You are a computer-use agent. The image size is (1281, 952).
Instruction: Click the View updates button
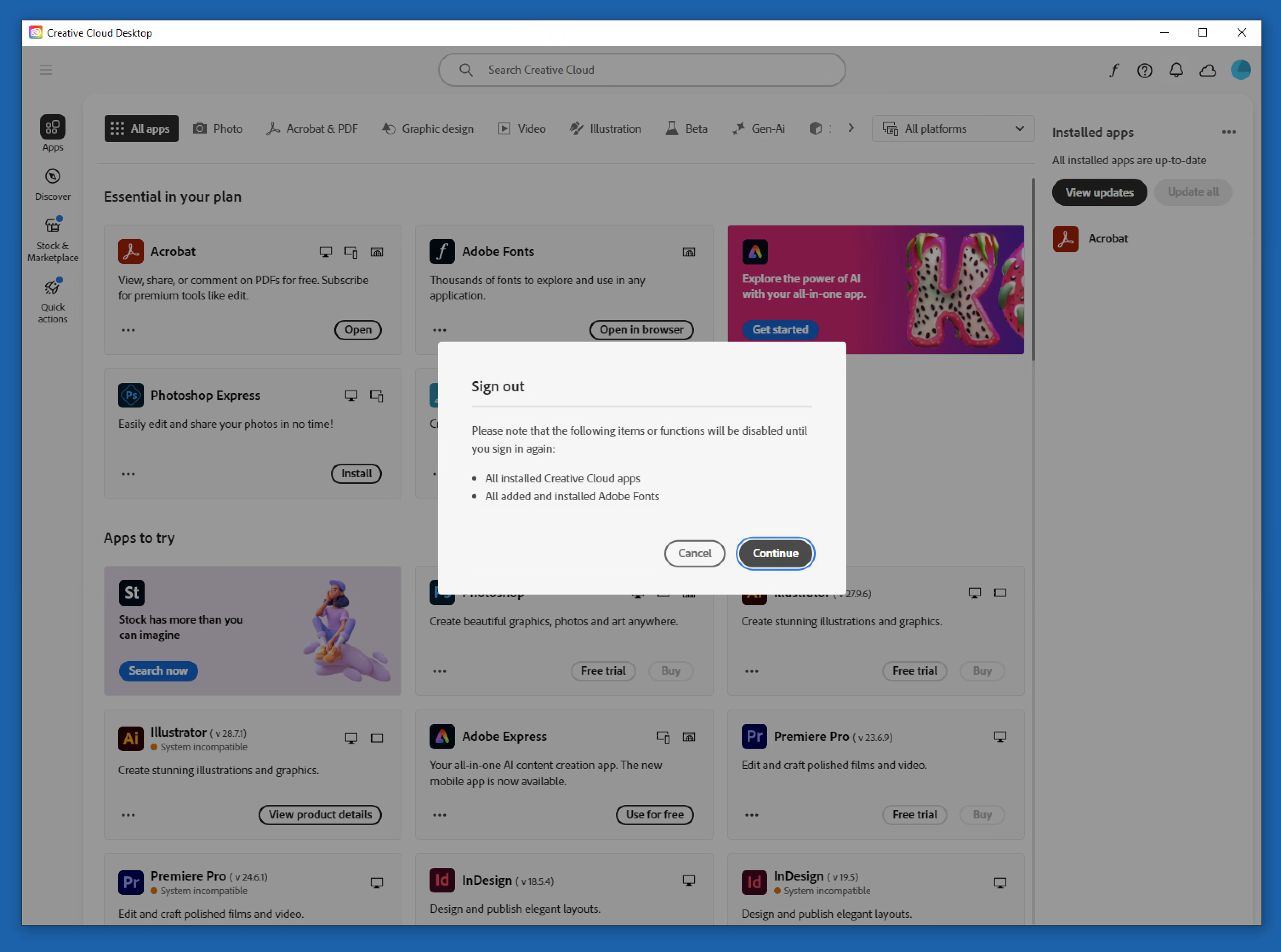1099,192
